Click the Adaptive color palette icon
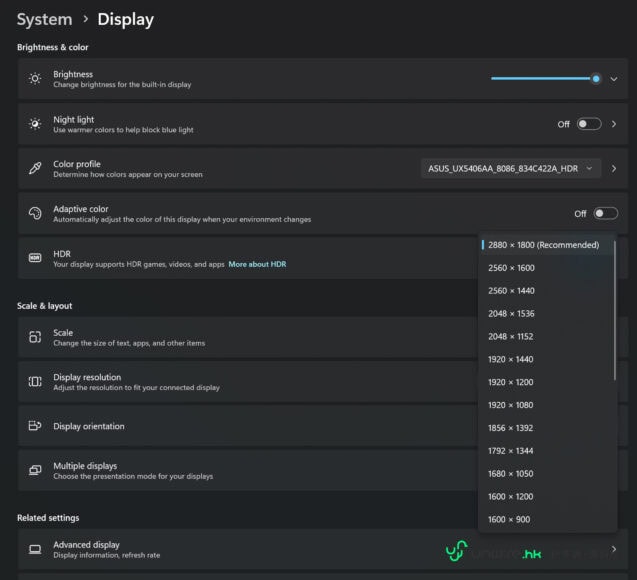 (35, 213)
